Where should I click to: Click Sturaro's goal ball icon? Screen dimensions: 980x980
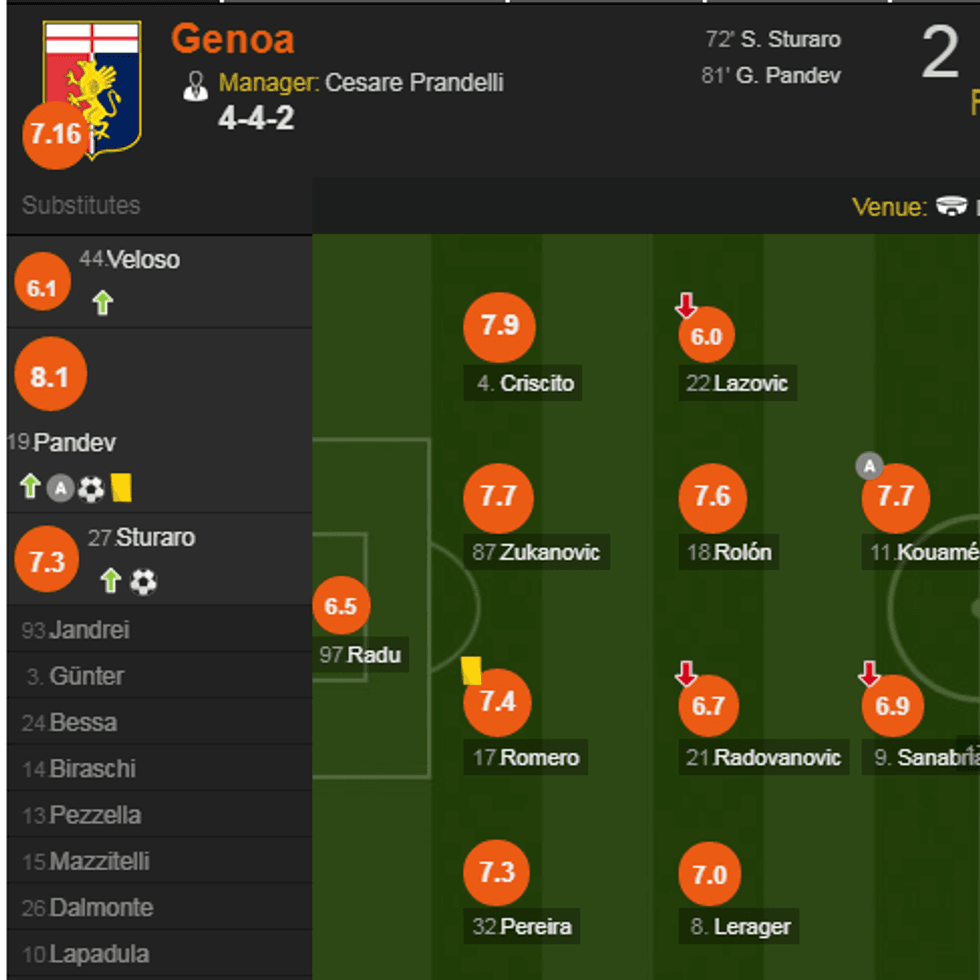(x=143, y=582)
